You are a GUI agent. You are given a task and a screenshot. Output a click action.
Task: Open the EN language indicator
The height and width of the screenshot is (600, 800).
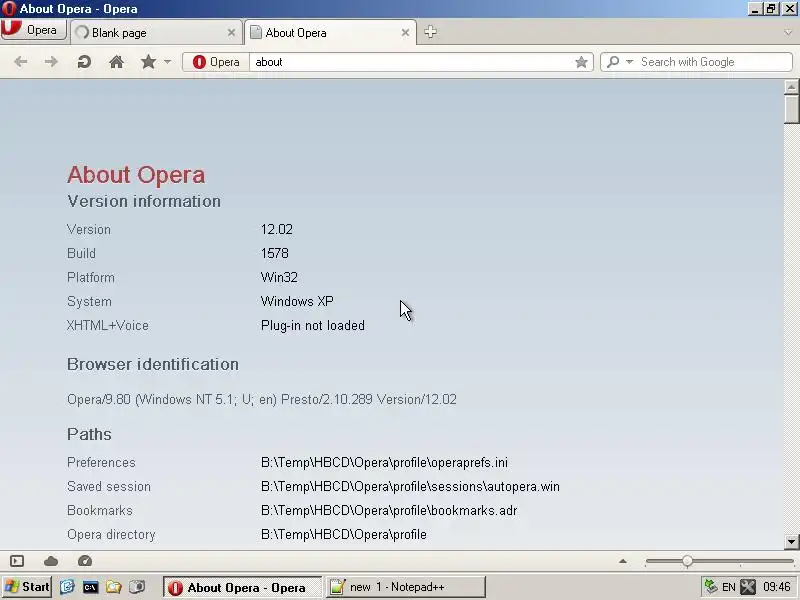(x=729, y=587)
